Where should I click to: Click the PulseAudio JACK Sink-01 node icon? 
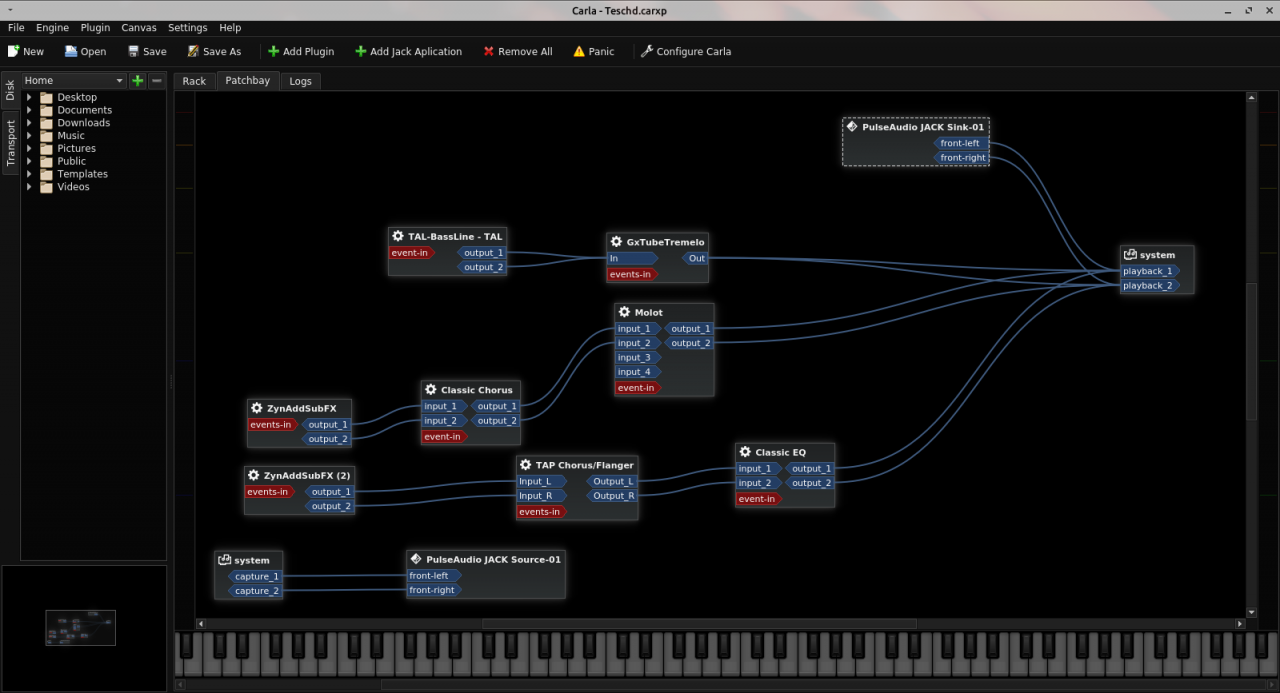click(852, 127)
